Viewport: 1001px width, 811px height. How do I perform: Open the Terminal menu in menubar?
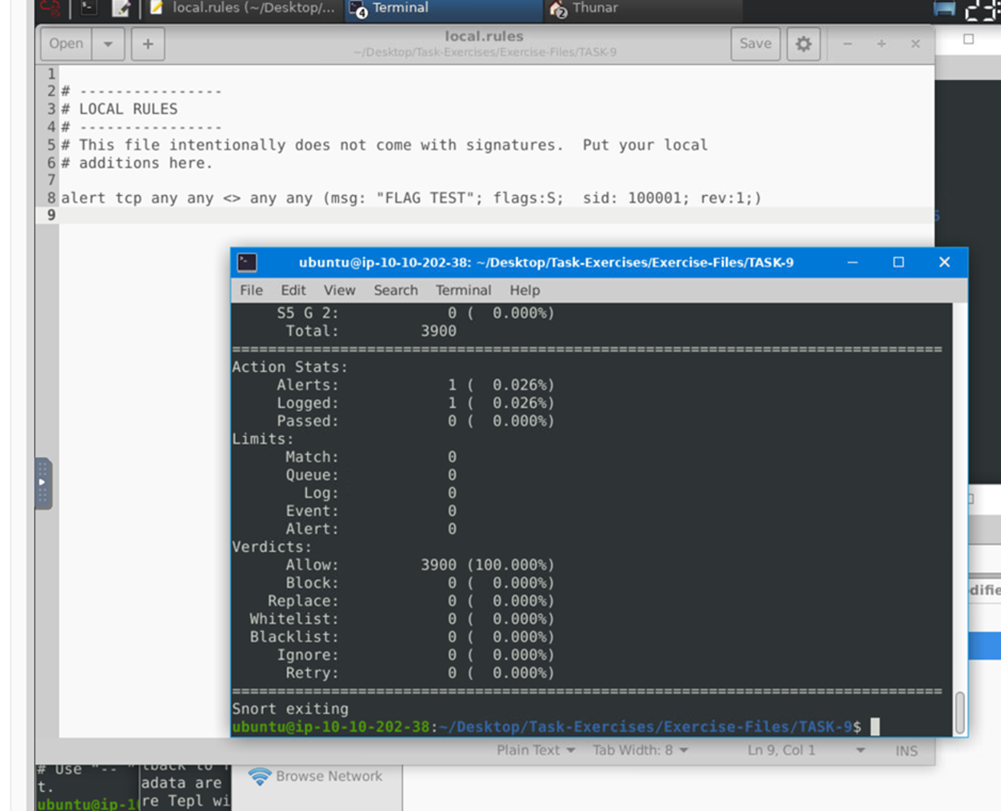click(463, 290)
